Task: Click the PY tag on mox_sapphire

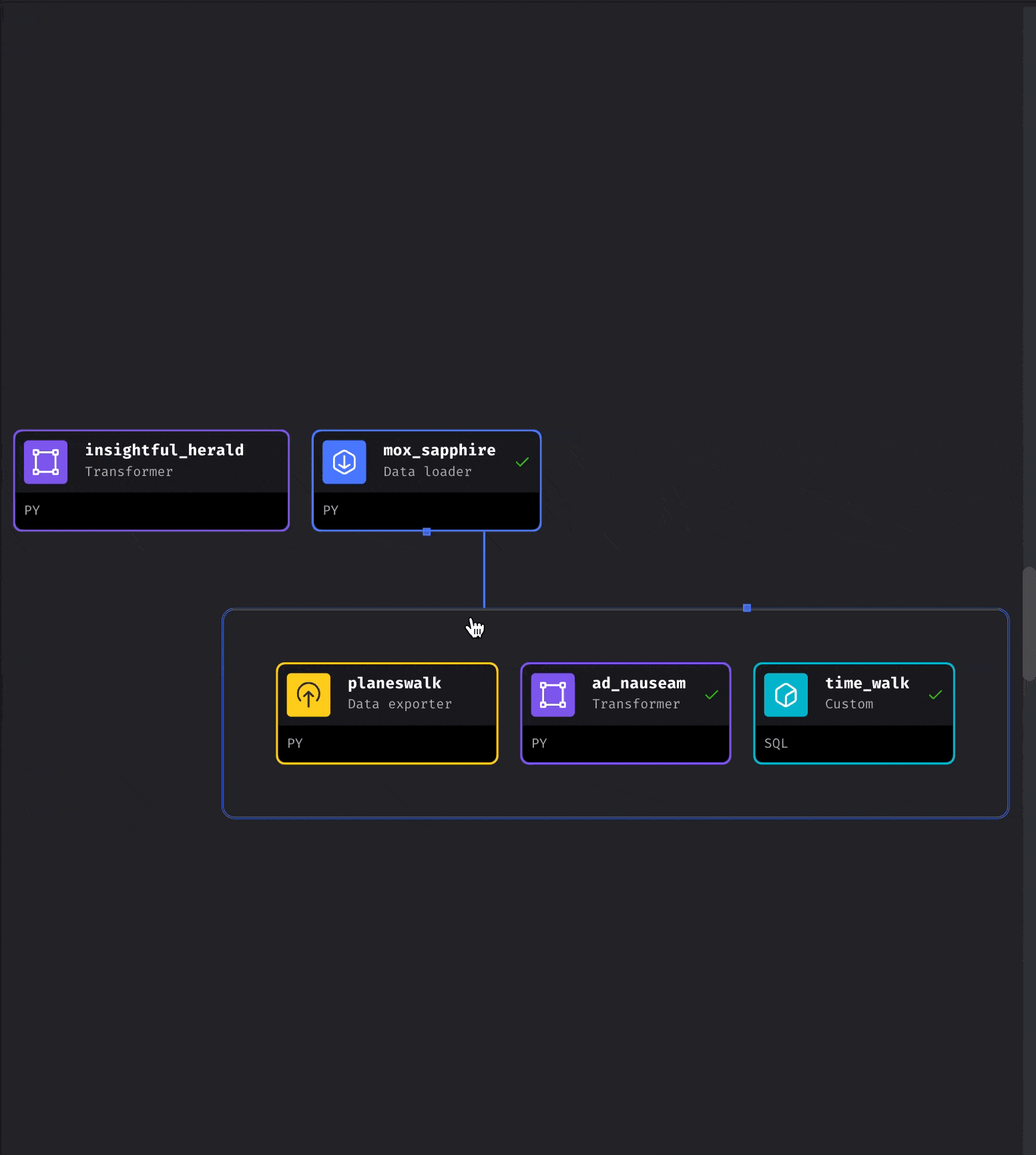Action: click(330, 510)
